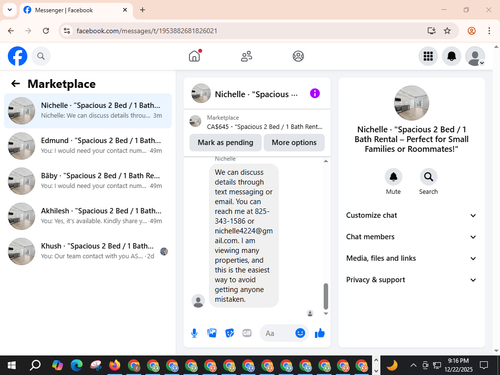The image size is (500, 375).
Task: Click the back arrow beside Marketplace
Action: click(16, 84)
